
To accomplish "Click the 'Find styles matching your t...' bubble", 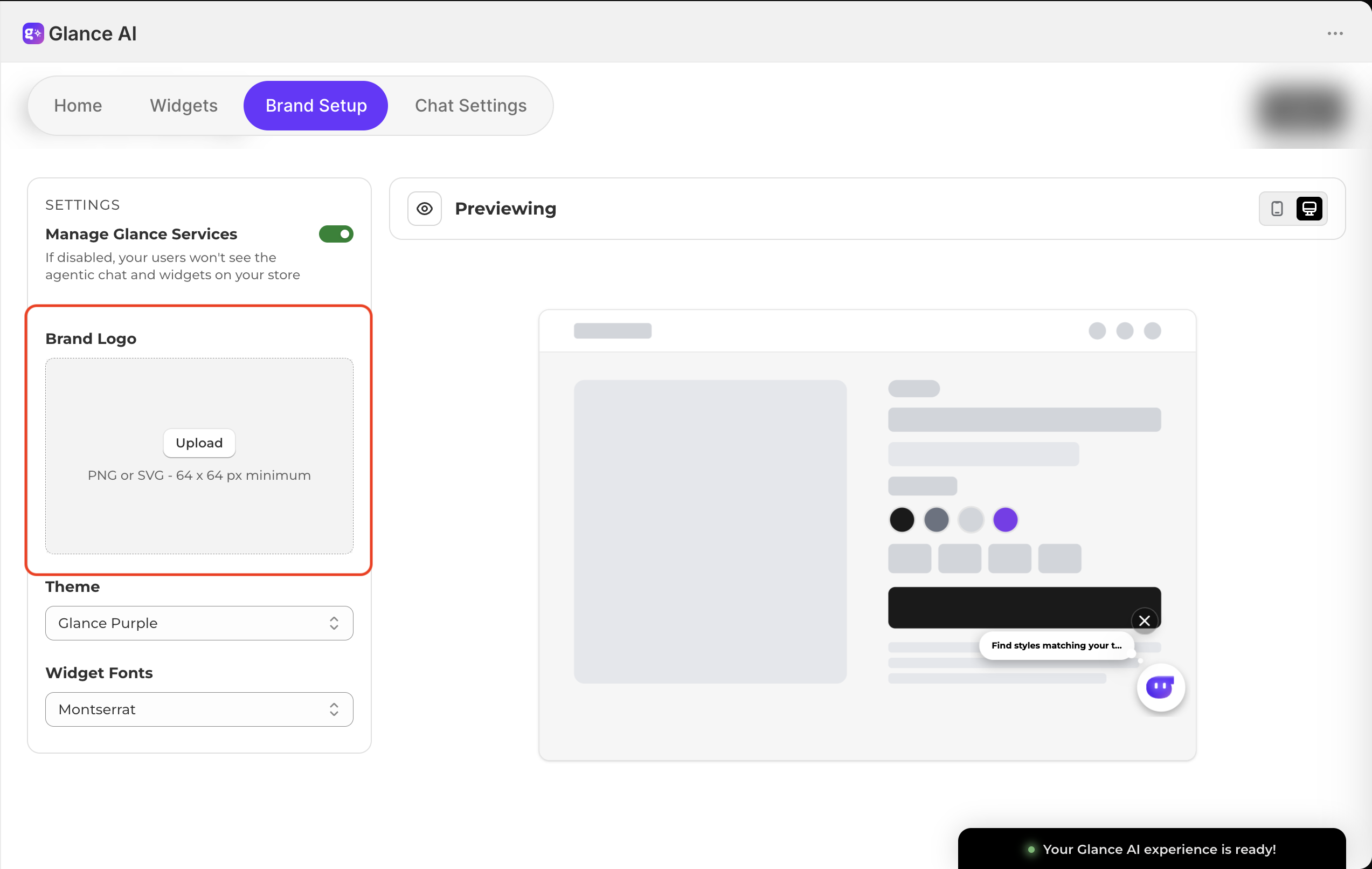I will click(x=1056, y=645).
